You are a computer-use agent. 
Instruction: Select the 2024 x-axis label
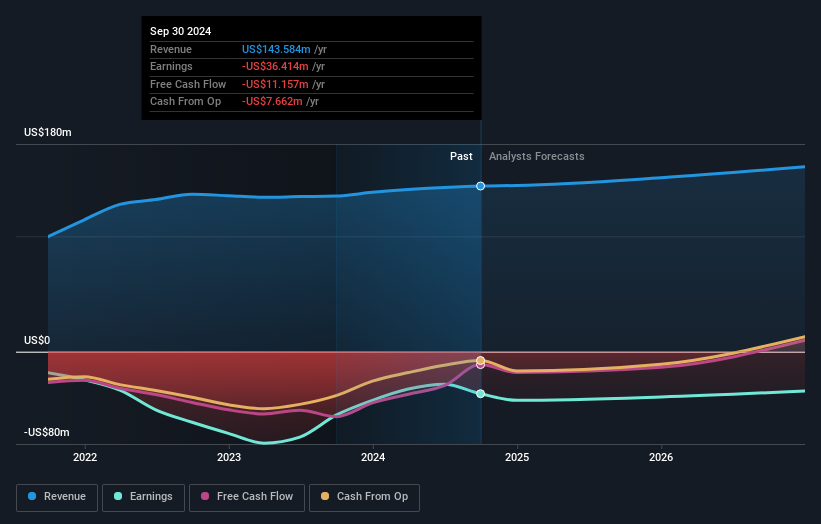(373, 457)
